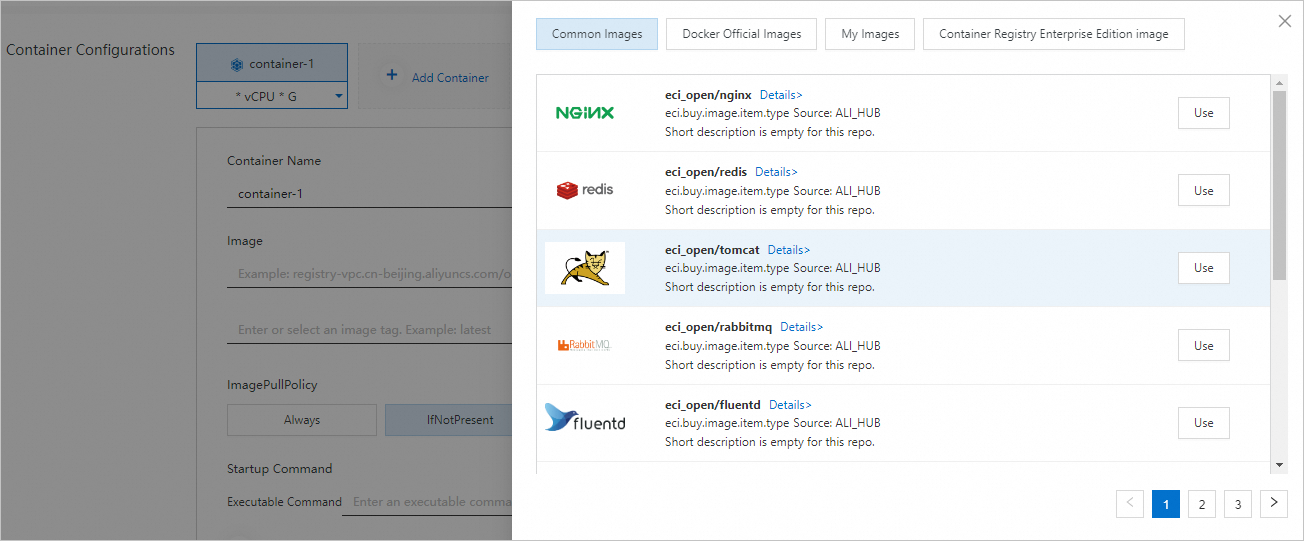Close the image selection panel
Image resolution: width=1304 pixels, height=541 pixels.
tap(1285, 21)
